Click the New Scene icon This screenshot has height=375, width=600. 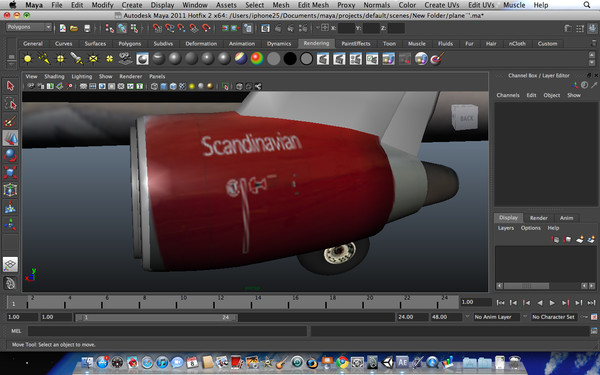click(63, 28)
